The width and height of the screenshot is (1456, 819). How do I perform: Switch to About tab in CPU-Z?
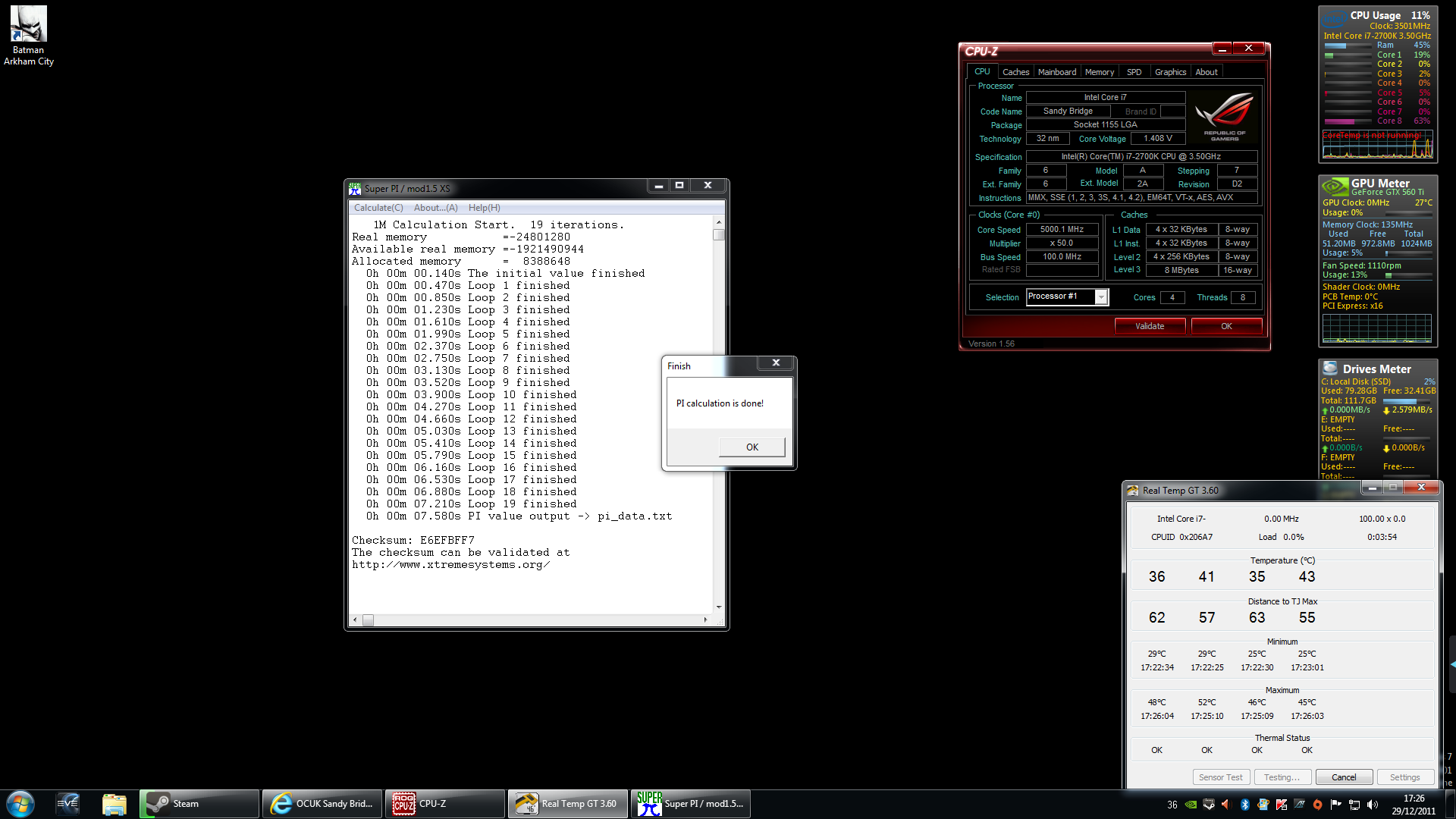1207,72
